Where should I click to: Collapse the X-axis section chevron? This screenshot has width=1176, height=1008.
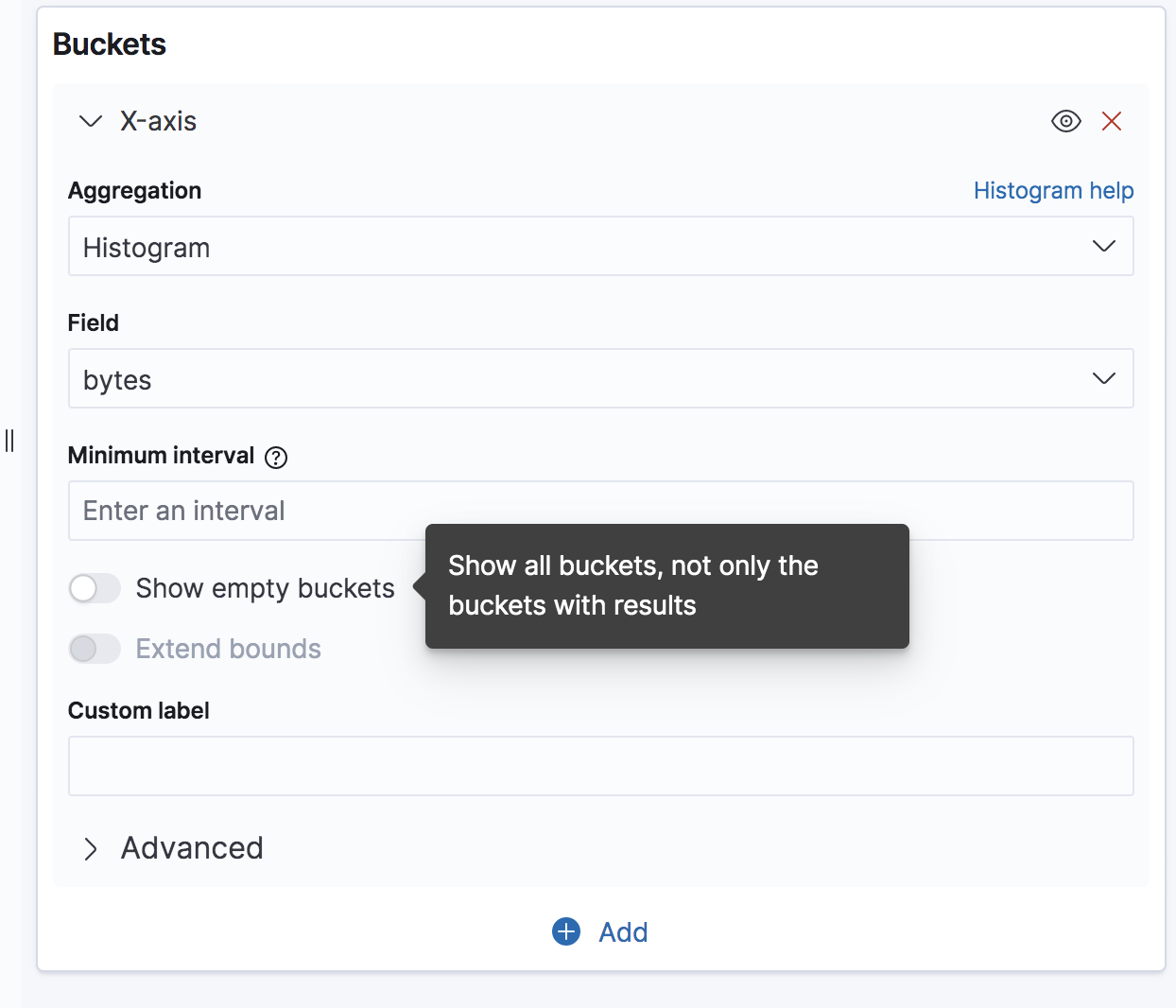[91, 121]
